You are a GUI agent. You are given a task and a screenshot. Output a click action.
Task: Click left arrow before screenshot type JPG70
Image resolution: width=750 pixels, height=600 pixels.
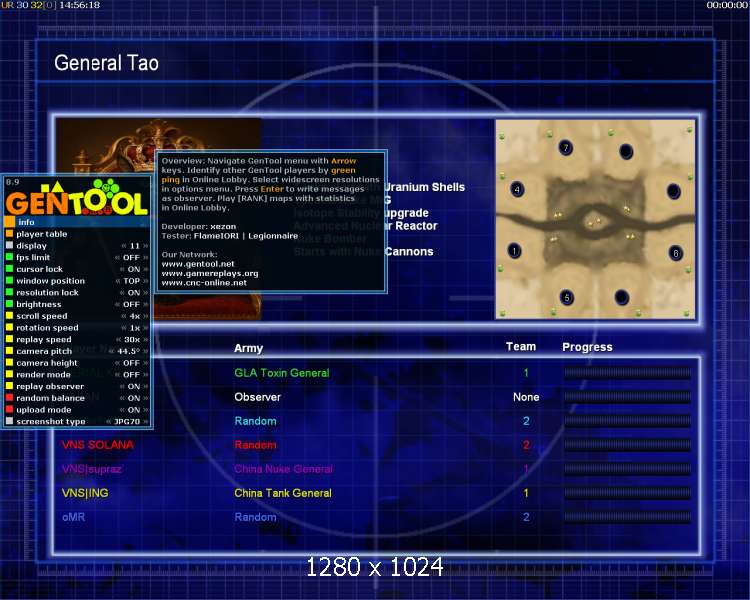(109, 422)
